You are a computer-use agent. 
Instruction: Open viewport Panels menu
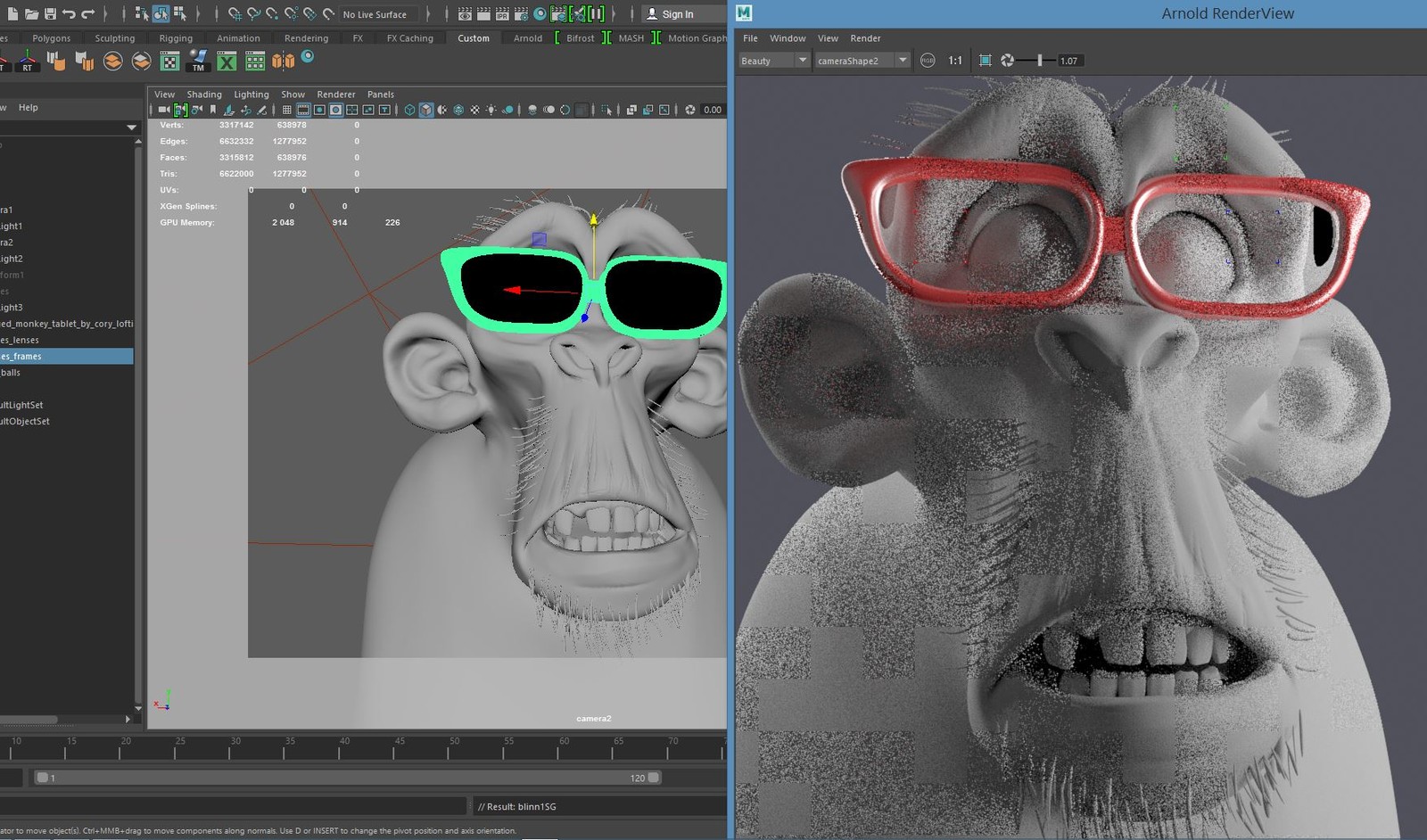pos(381,95)
